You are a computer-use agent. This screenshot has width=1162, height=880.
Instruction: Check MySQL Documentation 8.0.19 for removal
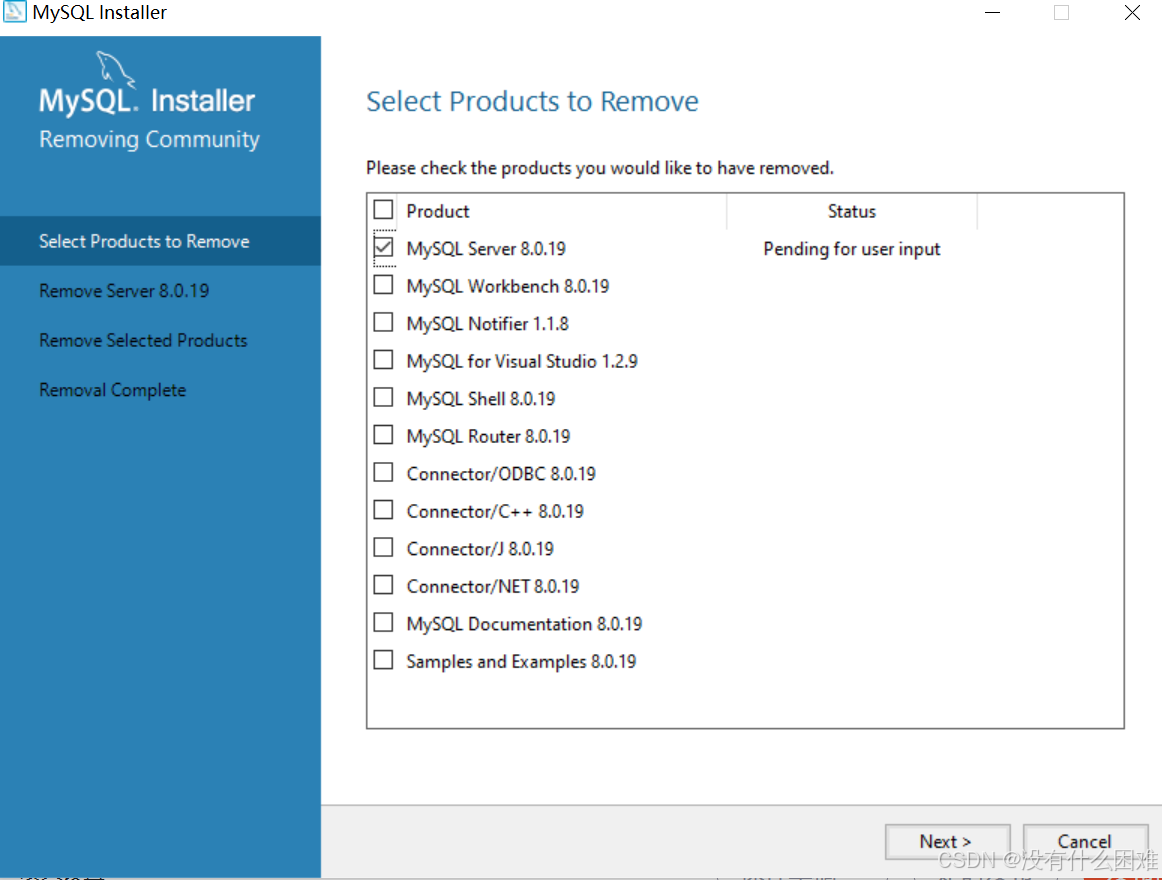[x=383, y=622]
